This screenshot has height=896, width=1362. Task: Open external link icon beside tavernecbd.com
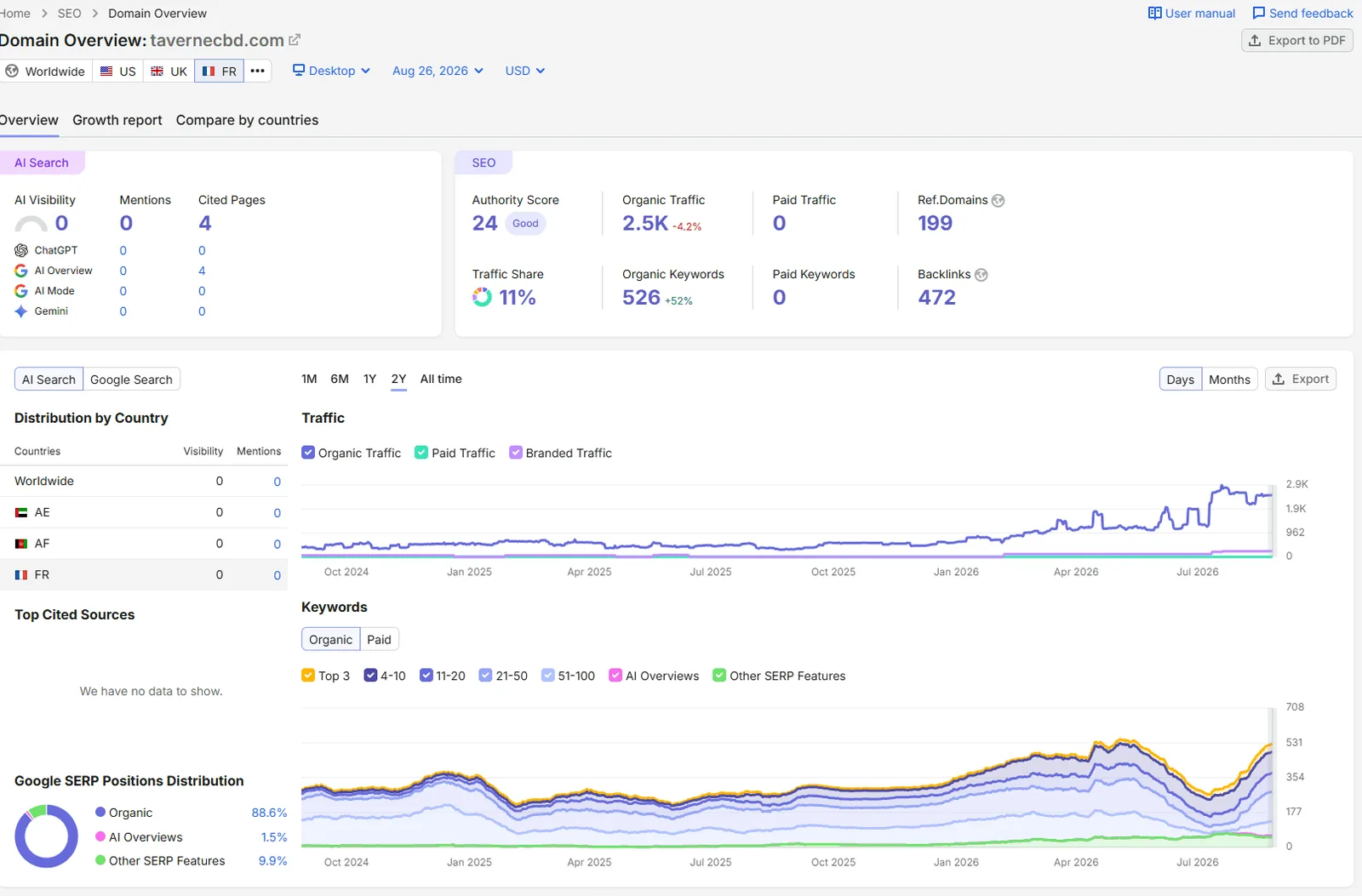[295, 40]
